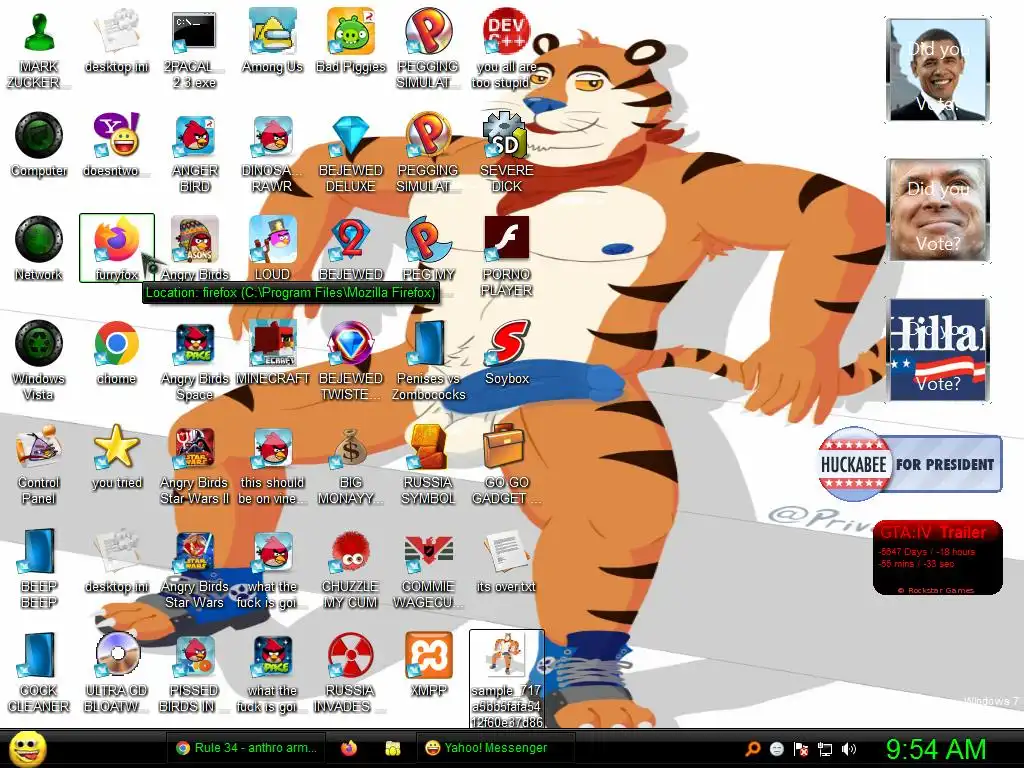This screenshot has height=768, width=1024.
Task: Click the McCain 'Did you Vote?' gadget
Action: (938, 210)
